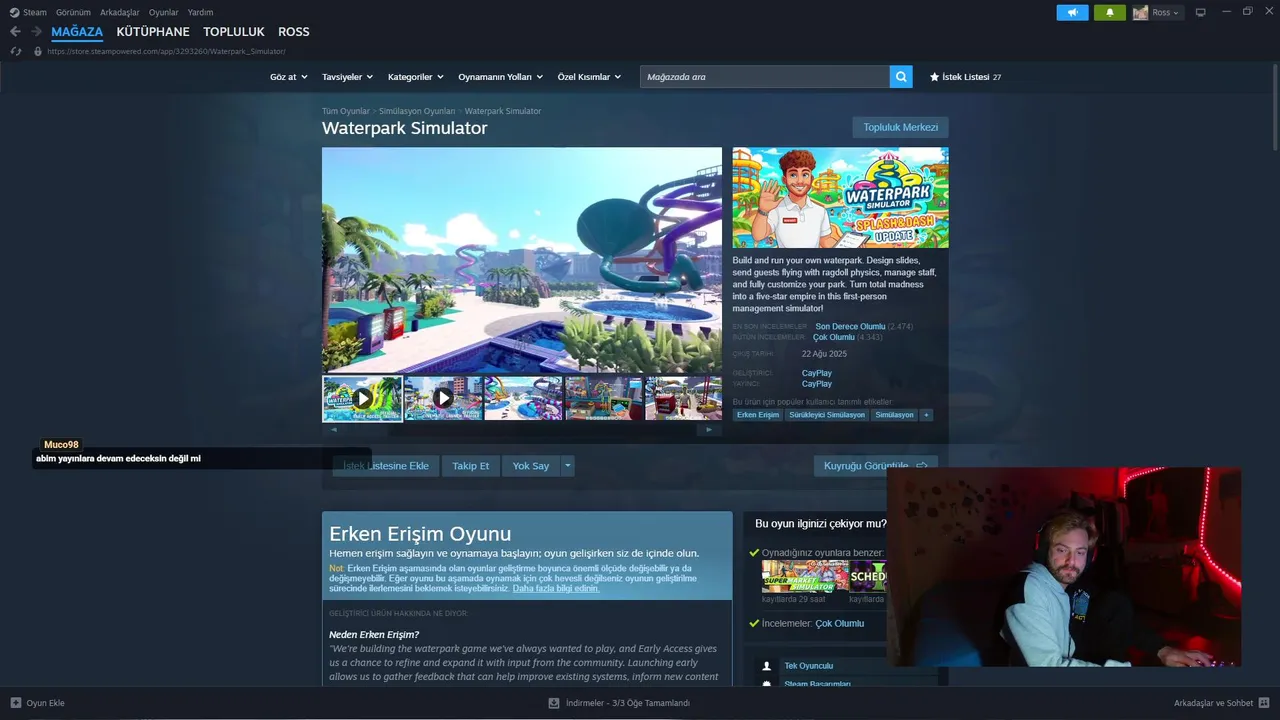Switch to the TOPLULUK tab

point(234,32)
